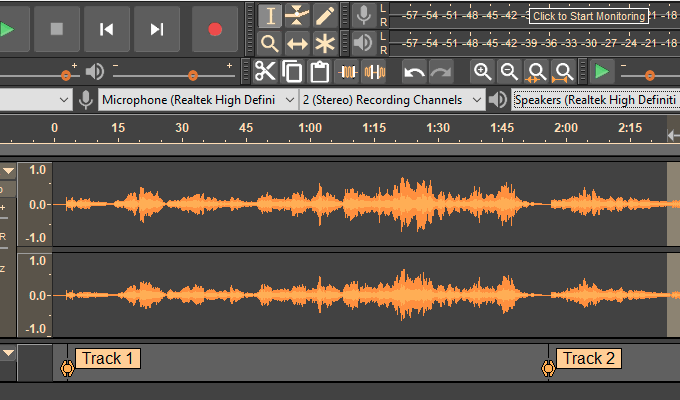This screenshot has width=680, height=400.
Task: Click to Start Monitoring on record meter
Action: [588, 16]
